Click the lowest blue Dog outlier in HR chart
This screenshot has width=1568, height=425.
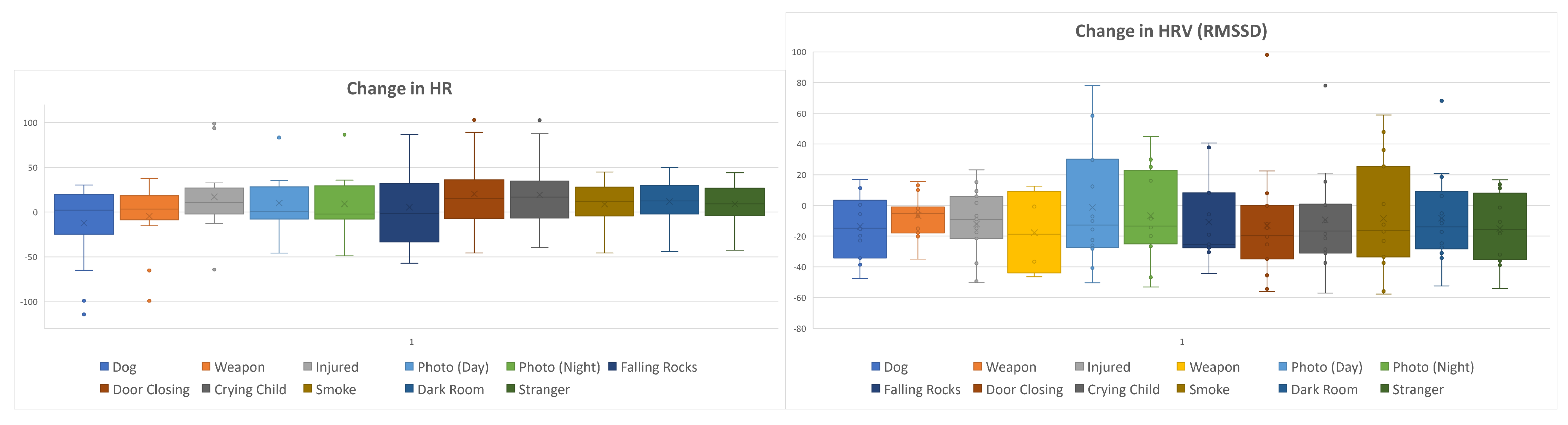[x=84, y=314]
